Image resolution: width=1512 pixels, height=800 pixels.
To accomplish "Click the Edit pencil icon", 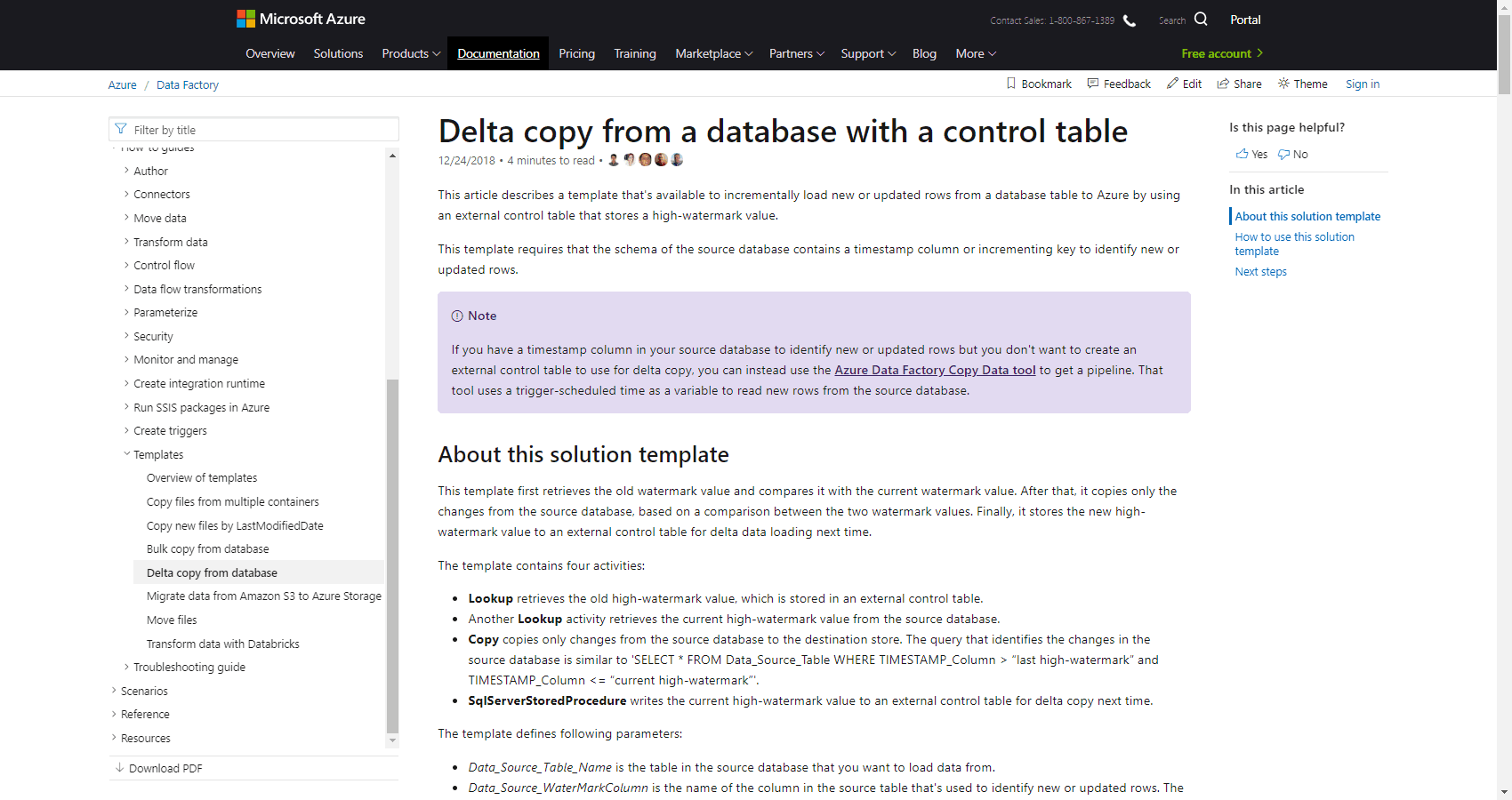I will 1173,84.
